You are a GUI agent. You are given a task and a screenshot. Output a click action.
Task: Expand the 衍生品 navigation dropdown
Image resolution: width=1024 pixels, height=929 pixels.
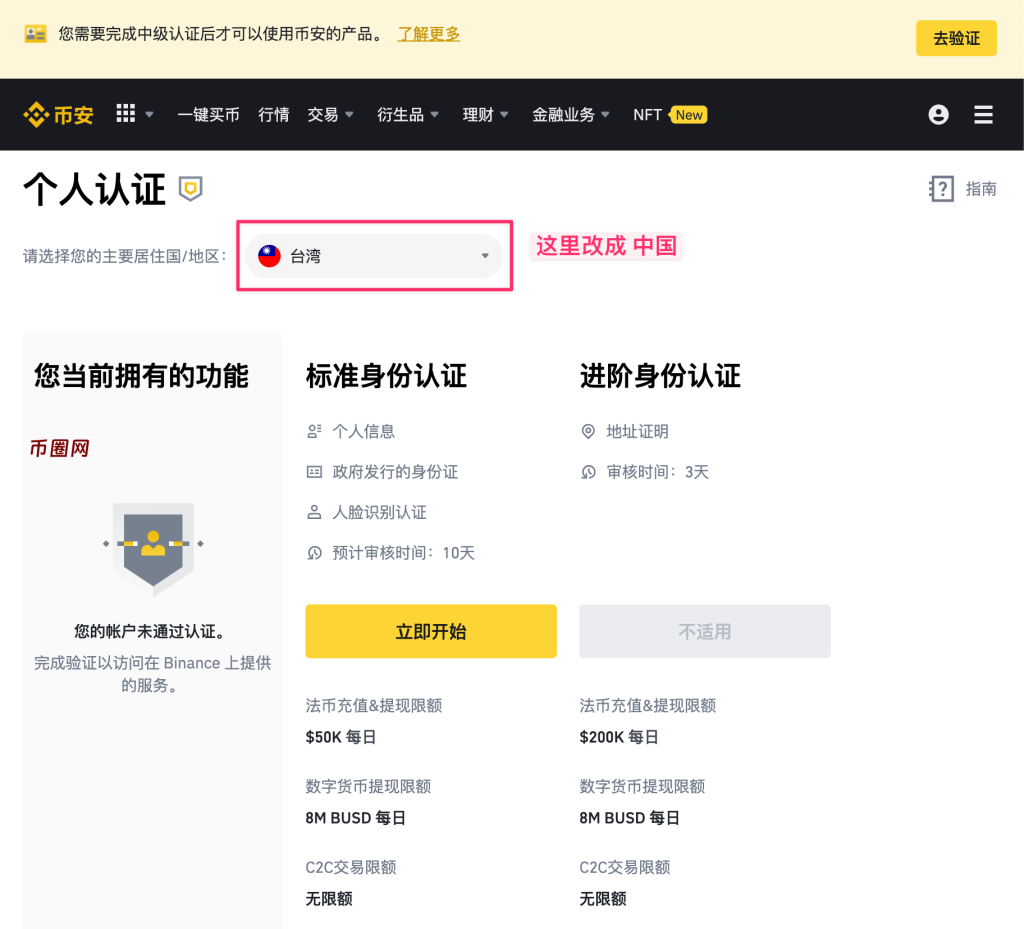(x=408, y=115)
